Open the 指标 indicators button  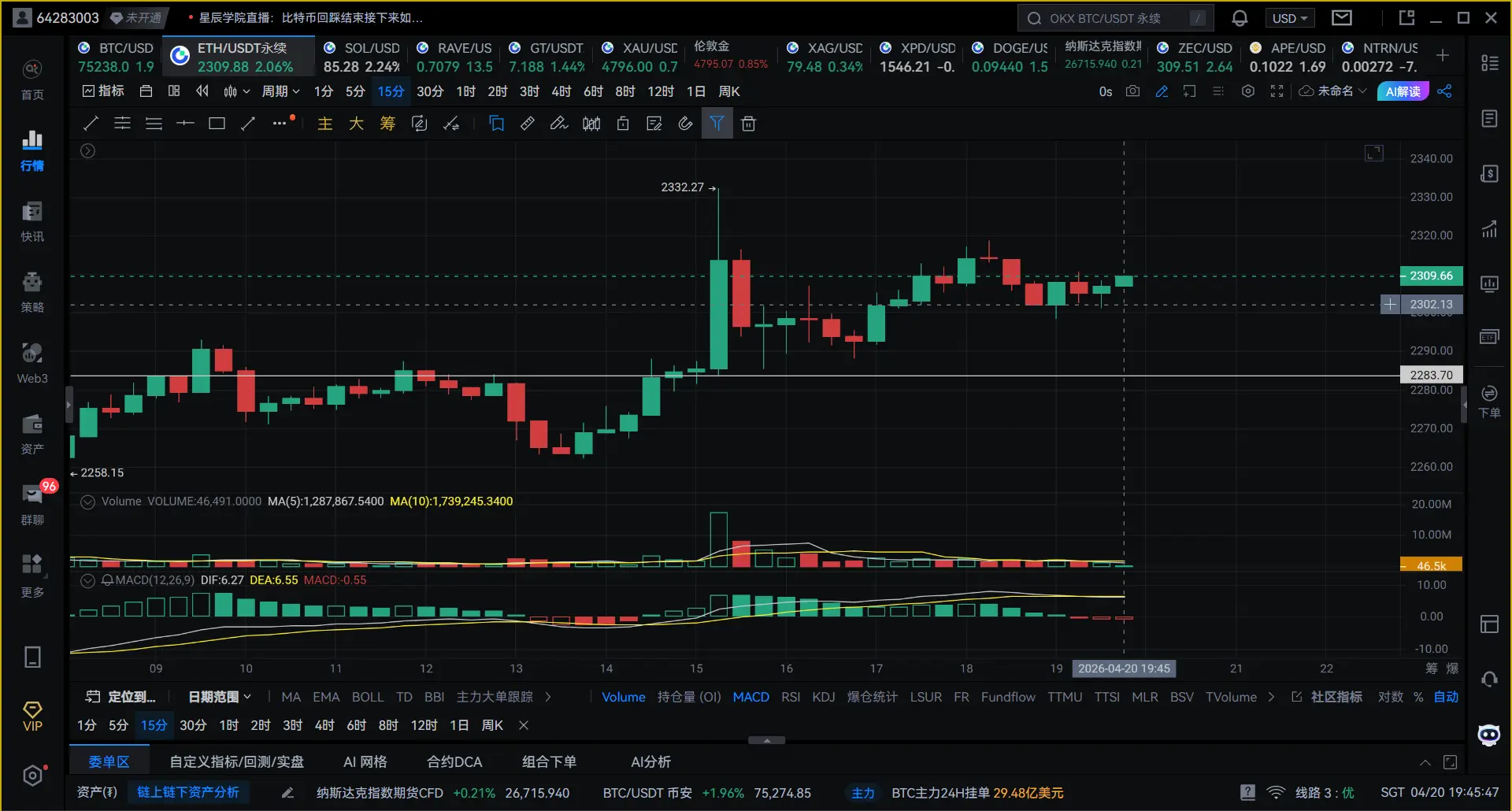[x=103, y=91]
